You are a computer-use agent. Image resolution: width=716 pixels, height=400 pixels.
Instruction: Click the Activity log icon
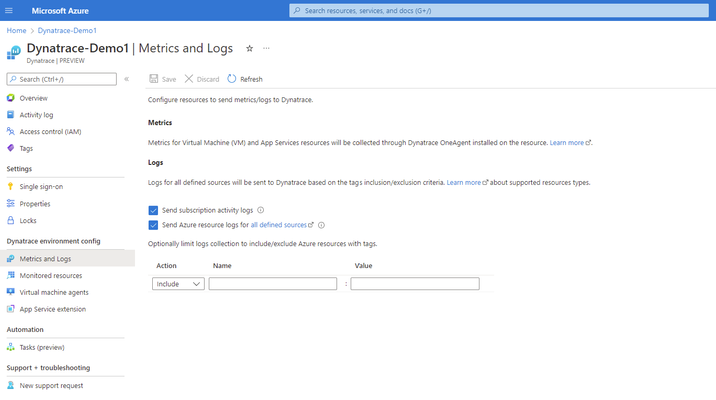(x=11, y=115)
